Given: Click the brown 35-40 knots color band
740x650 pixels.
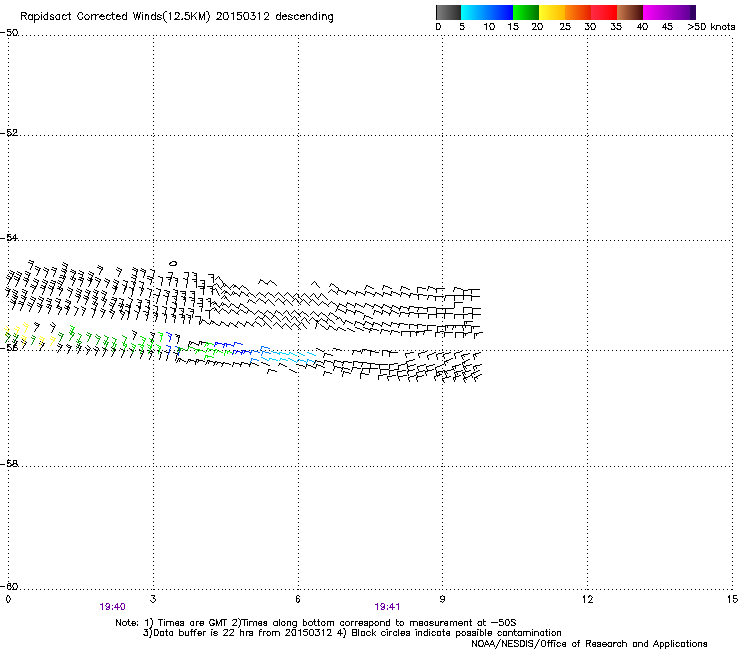Looking at the screenshot, I should click(630, 12).
